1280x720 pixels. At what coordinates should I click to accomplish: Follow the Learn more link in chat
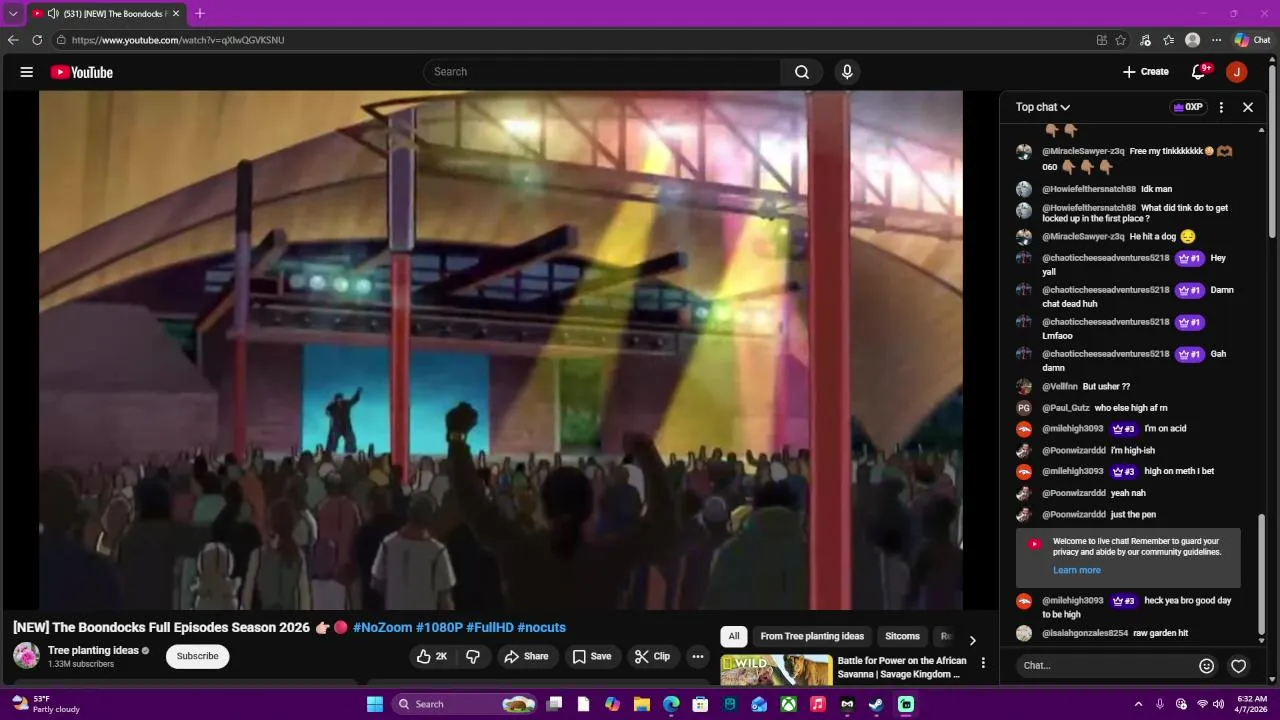tap(1076, 570)
